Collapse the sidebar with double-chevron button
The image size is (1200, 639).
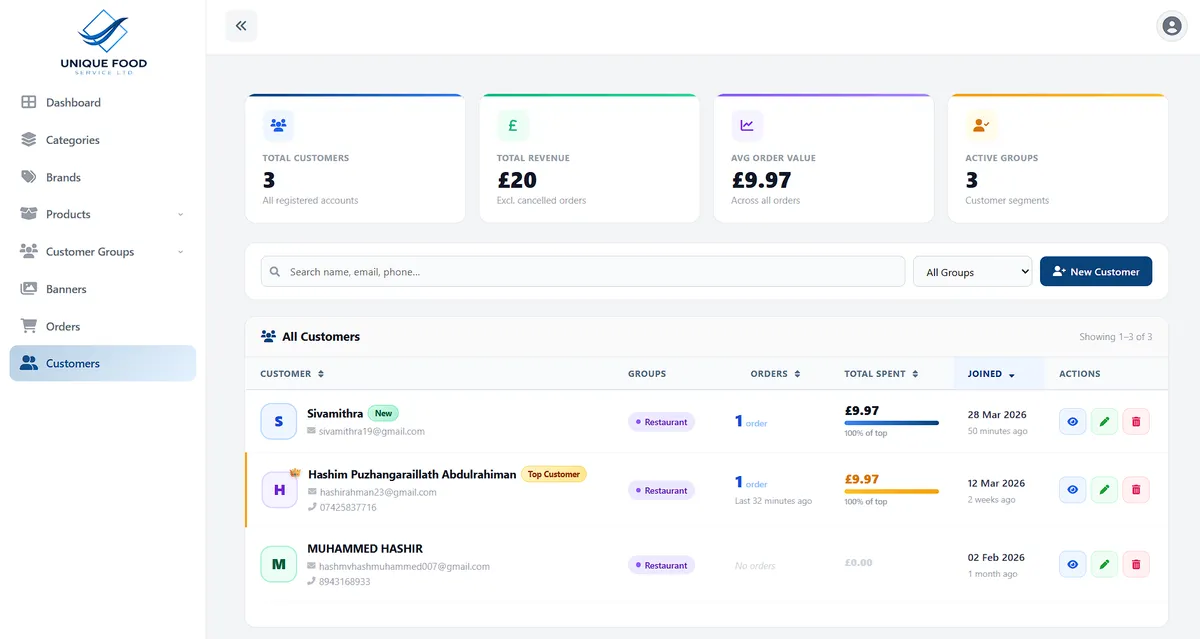(x=241, y=26)
